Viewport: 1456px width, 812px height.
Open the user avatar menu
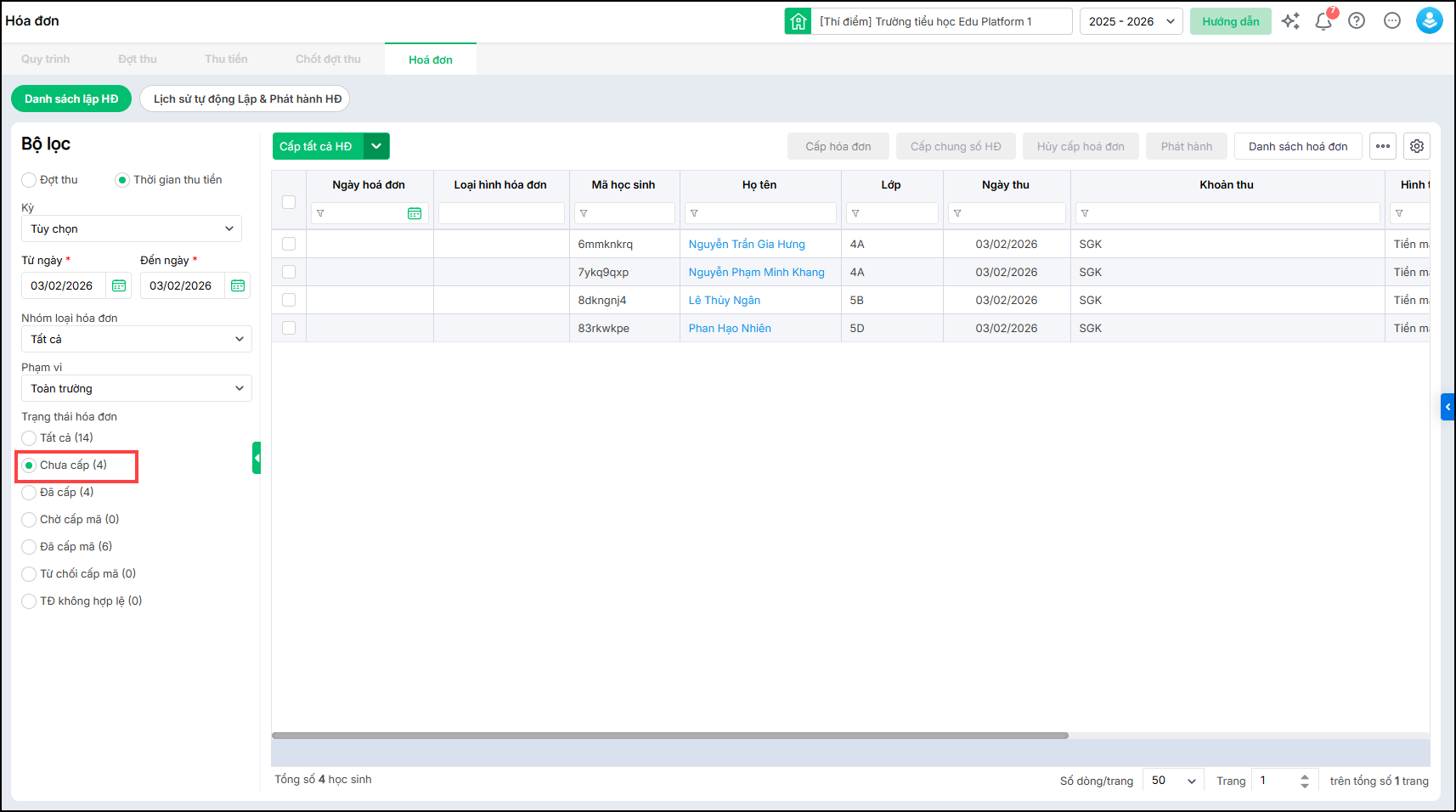[1429, 21]
